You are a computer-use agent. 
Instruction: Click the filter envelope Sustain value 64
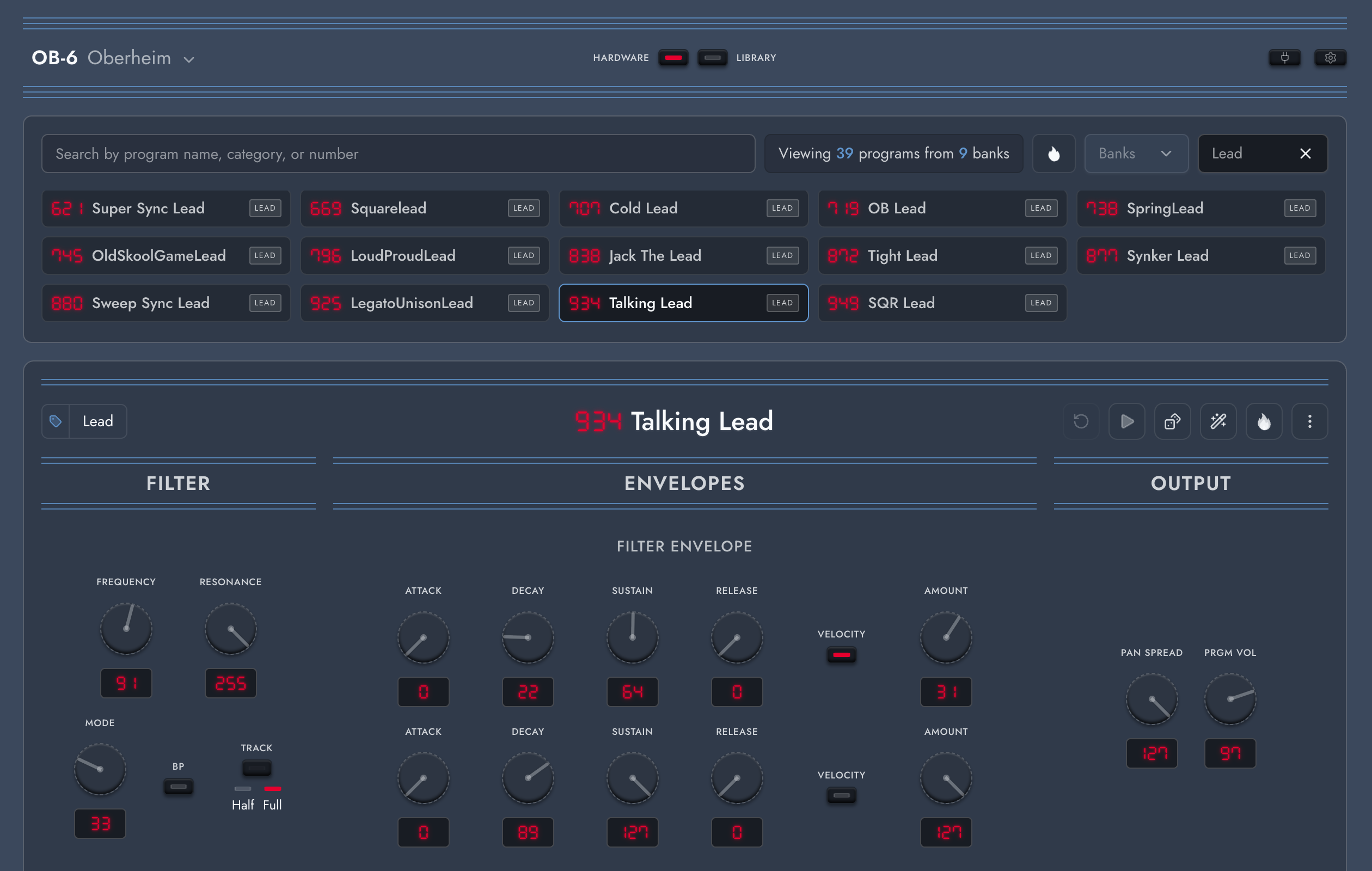point(632,691)
